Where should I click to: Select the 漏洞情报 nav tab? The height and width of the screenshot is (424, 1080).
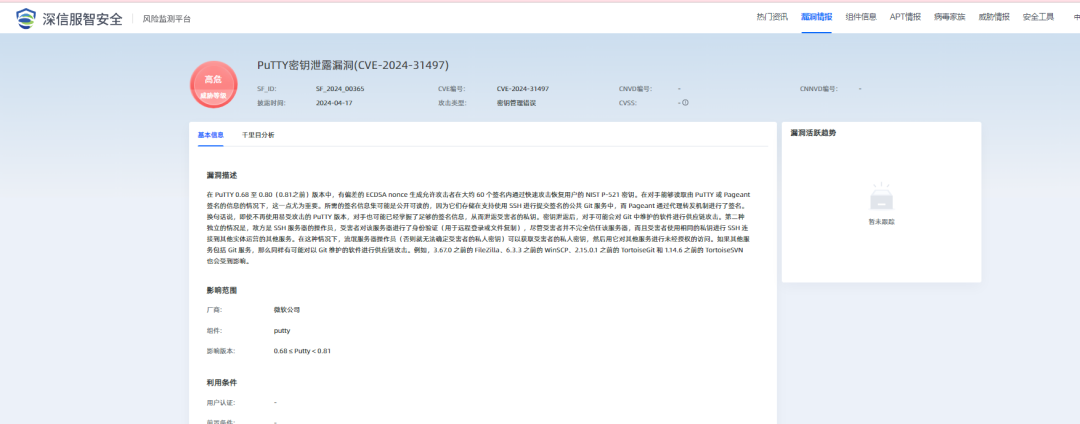[816, 17]
